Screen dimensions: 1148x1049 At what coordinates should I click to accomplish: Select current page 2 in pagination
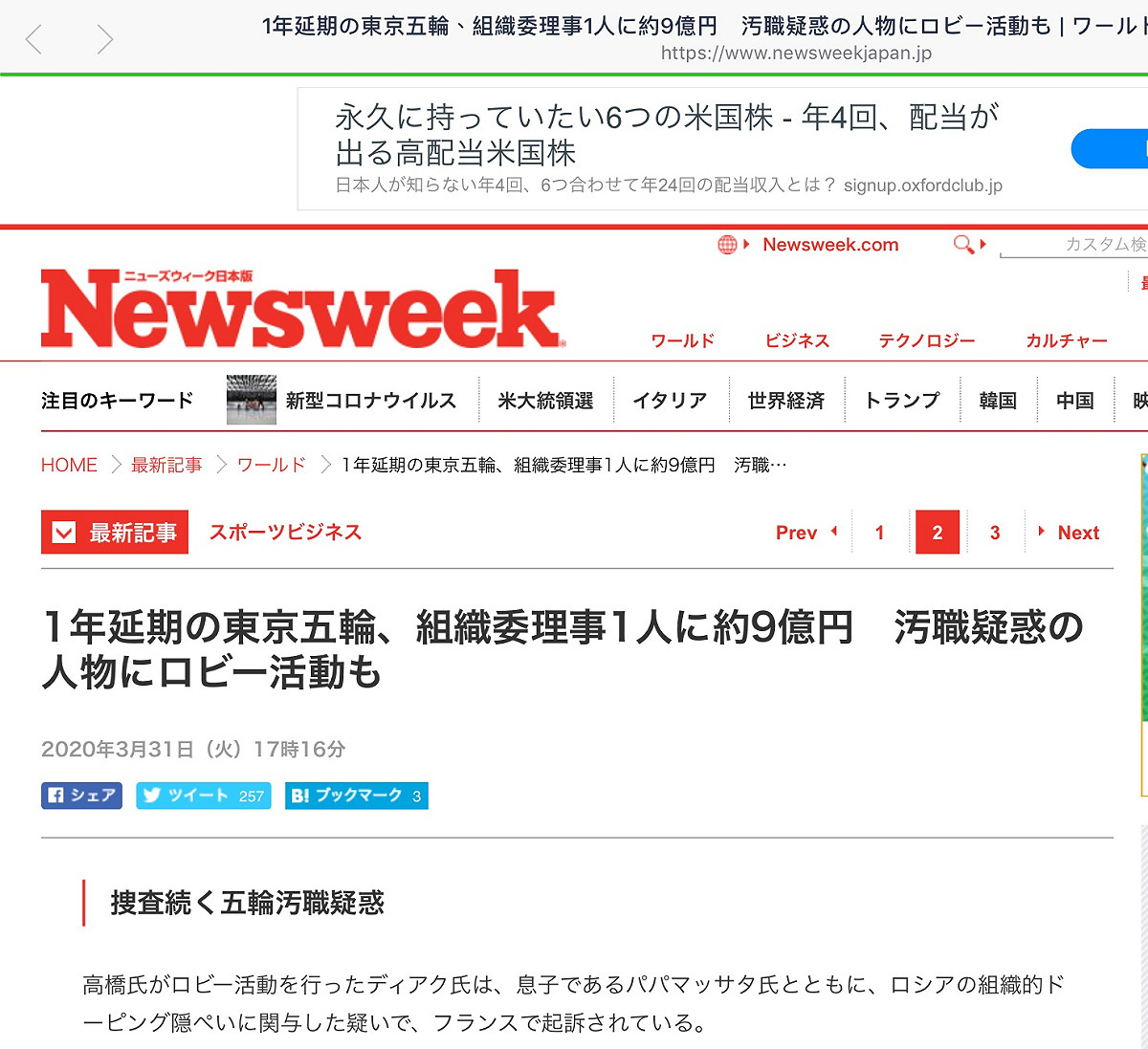pyautogui.click(x=938, y=533)
